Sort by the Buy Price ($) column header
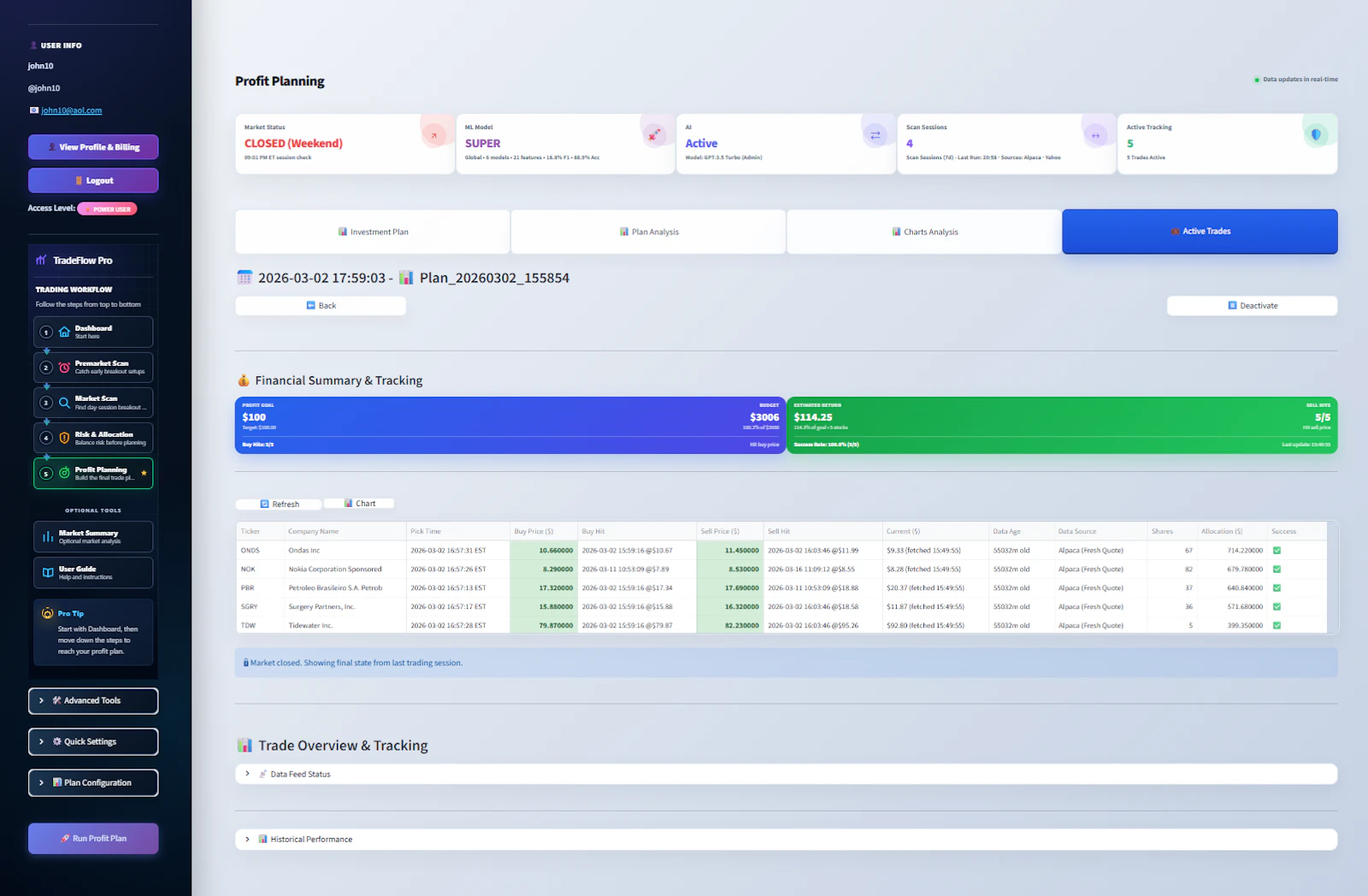The width and height of the screenshot is (1368, 896). (x=543, y=532)
